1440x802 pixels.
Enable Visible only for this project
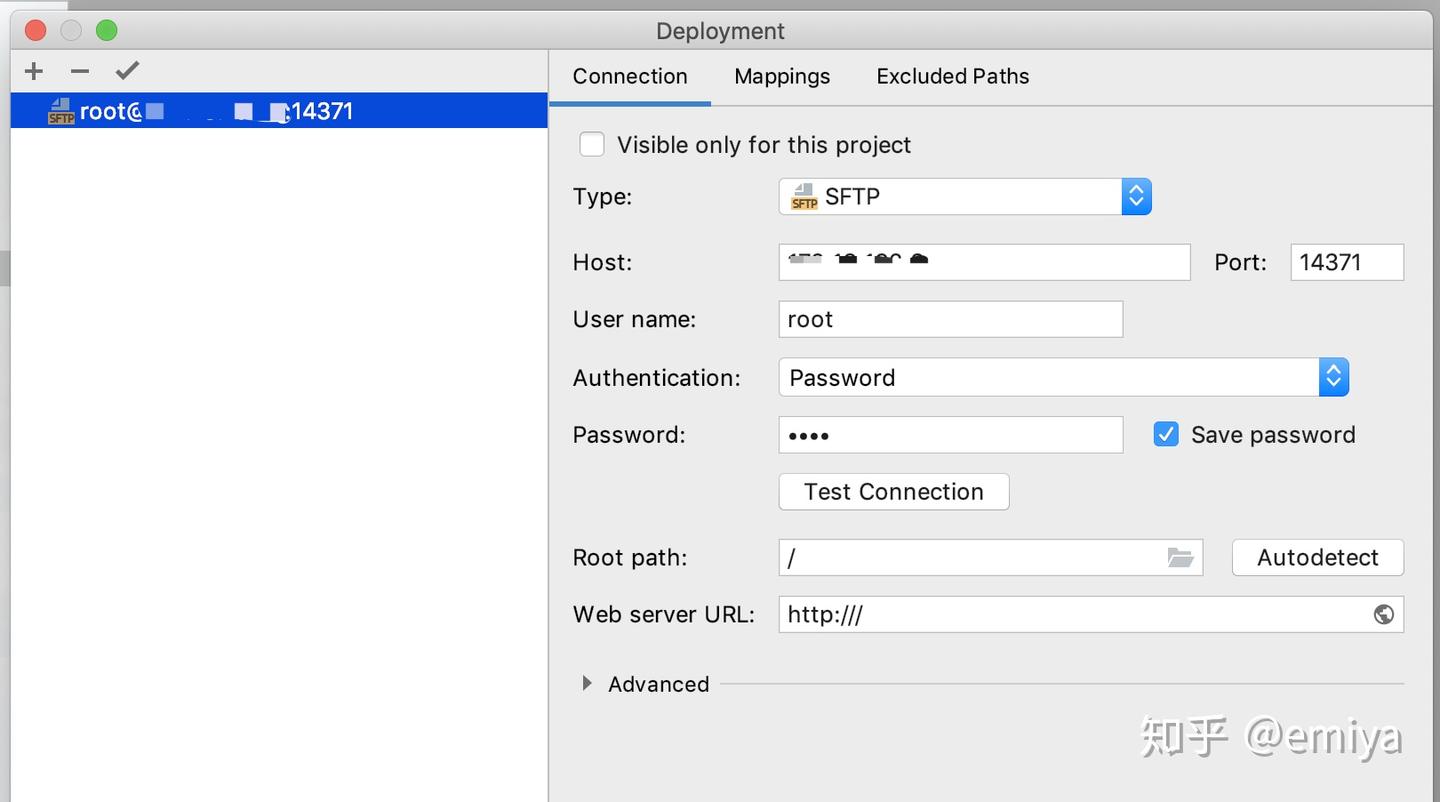592,145
